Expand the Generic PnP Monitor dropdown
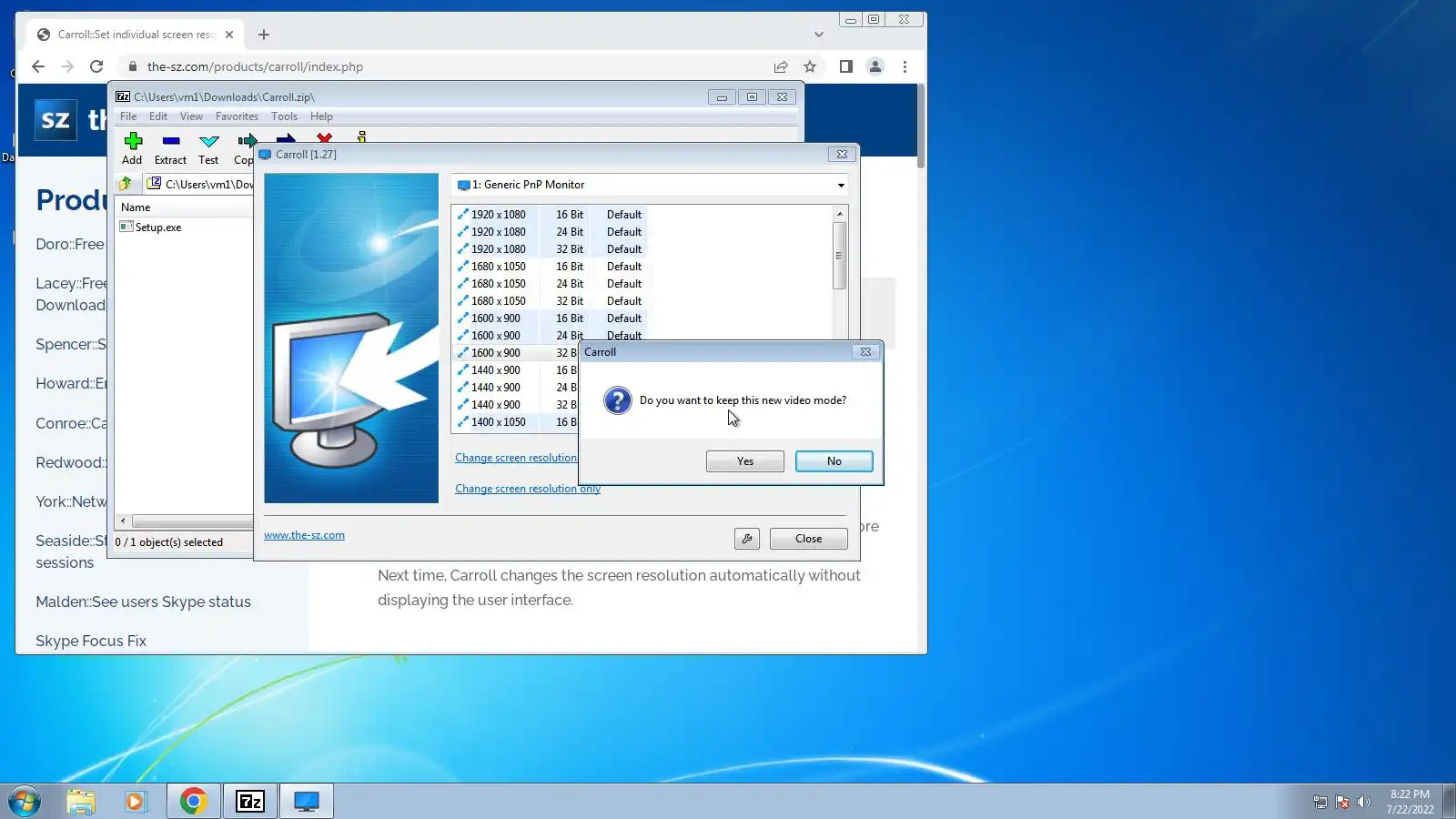The image size is (1456, 819). point(840,185)
